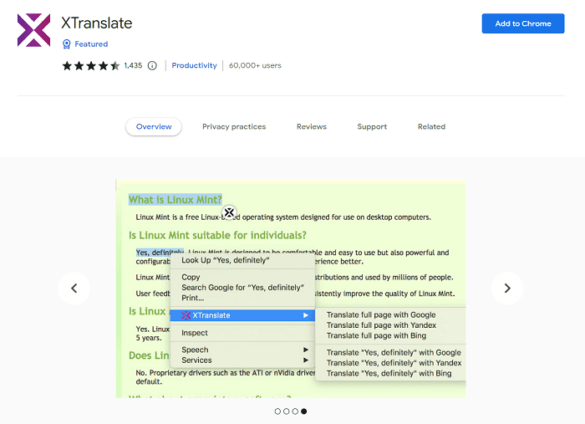This screenshot has height=424, width=585.
Task: Click the XTranslate purple logo icon
Action: [34, 30]
